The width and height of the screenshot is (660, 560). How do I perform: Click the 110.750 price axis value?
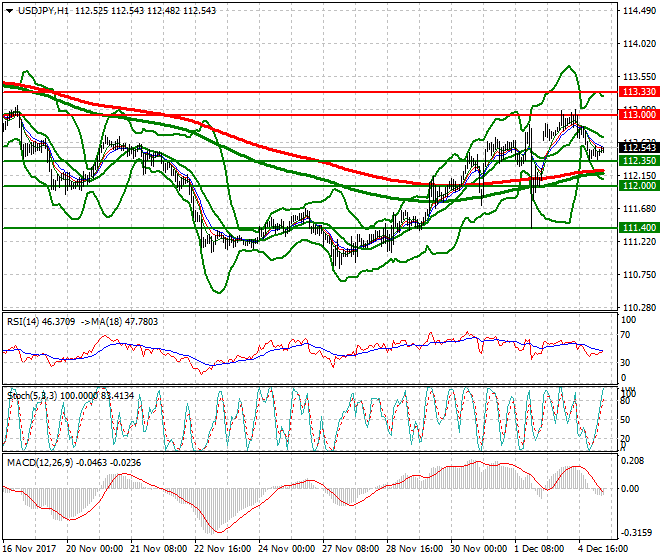click(x=639, y=275)
